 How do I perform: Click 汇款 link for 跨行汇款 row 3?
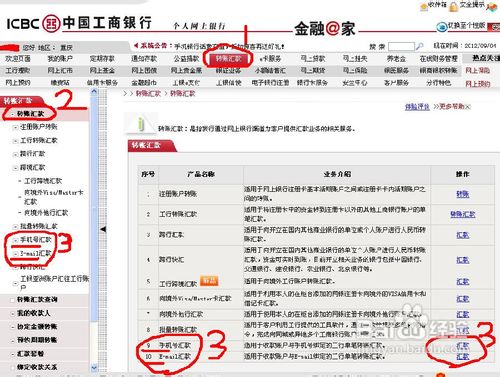[x=463, y=235]
